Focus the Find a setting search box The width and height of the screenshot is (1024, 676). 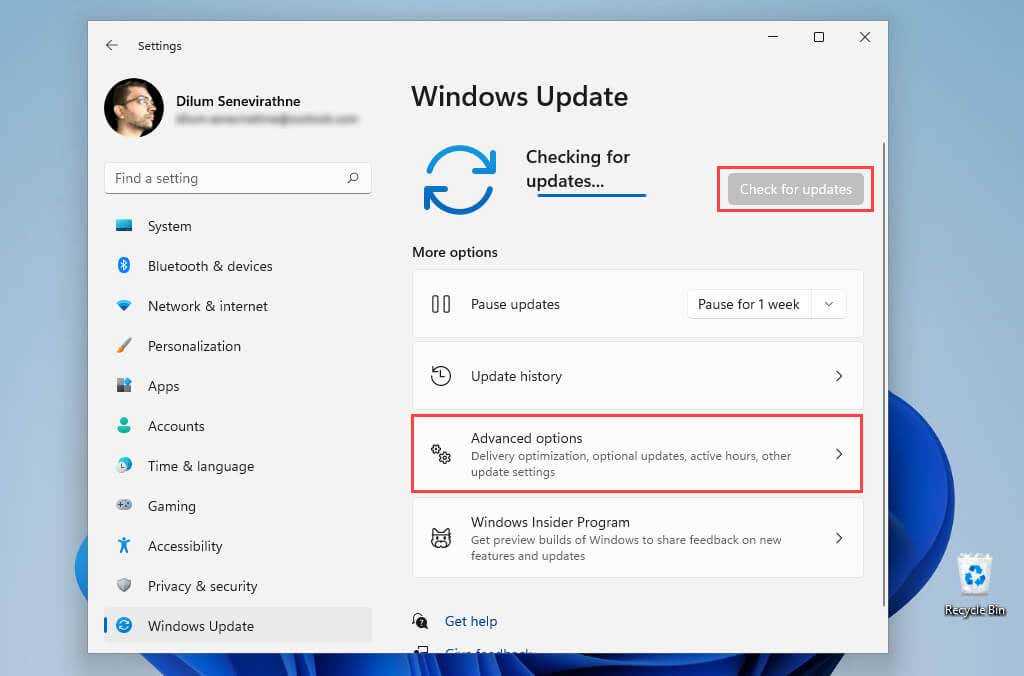pos(238,178)
